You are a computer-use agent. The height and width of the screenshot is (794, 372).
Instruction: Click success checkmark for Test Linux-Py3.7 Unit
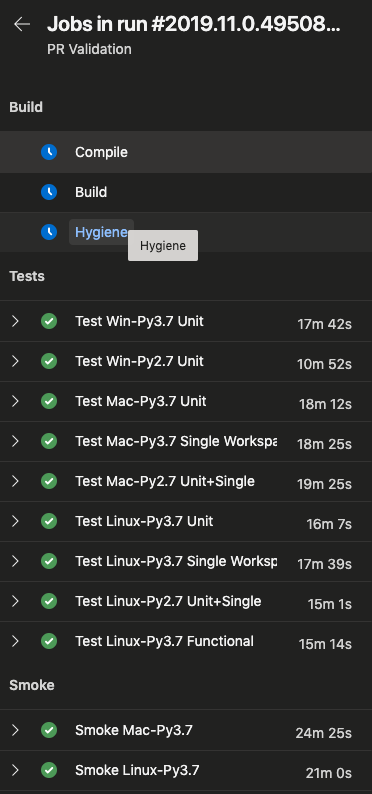(49, 521)
